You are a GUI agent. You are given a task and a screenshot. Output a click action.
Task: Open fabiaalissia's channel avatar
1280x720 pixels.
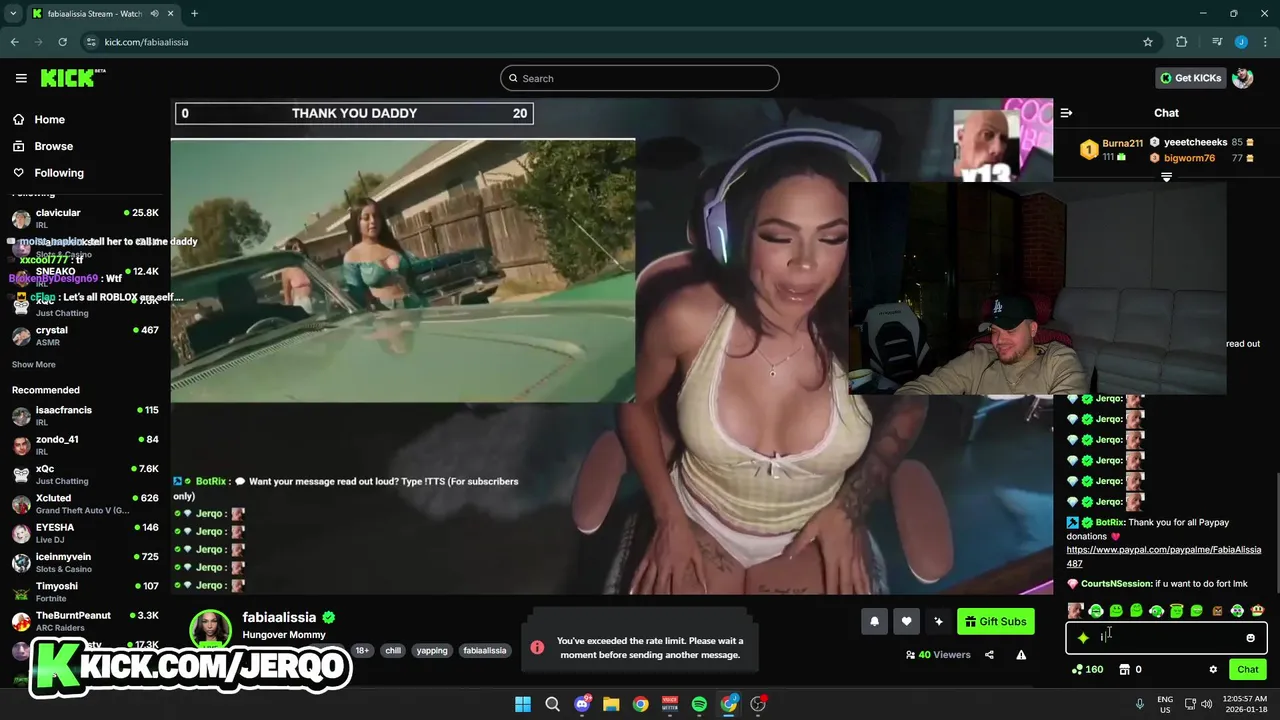point(210,629)
